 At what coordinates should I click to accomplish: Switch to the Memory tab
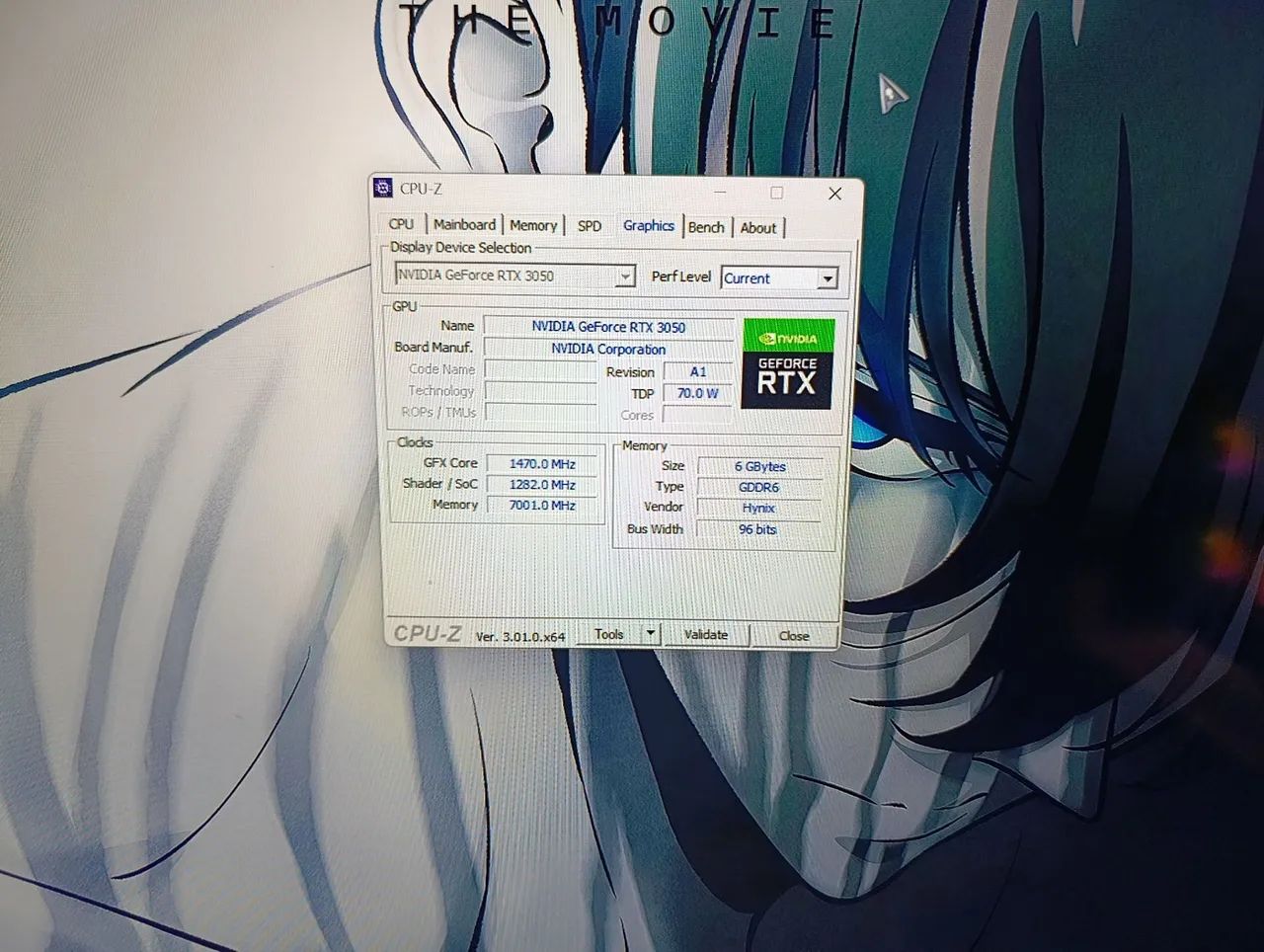[x=533, y=225]
